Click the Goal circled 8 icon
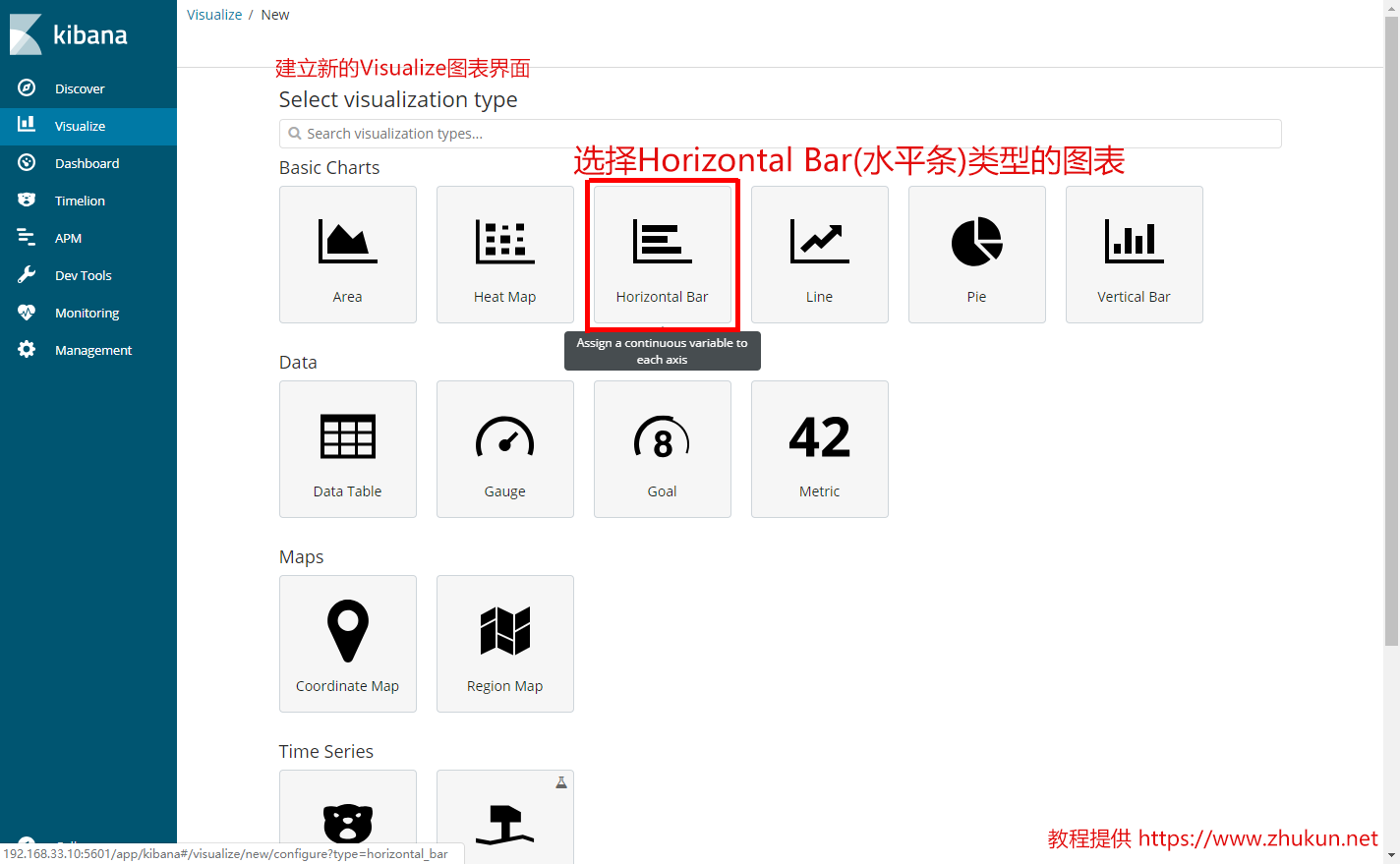 click(663, 437)
